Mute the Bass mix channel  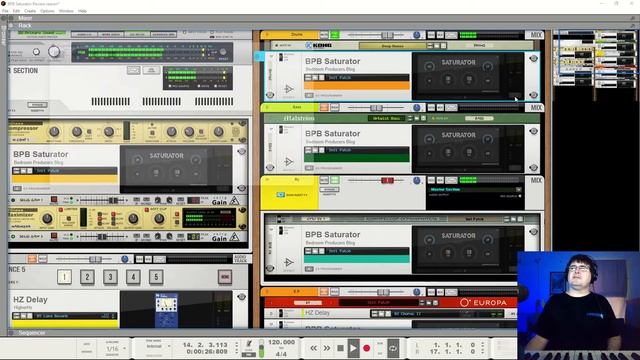[x=324, y=108]
